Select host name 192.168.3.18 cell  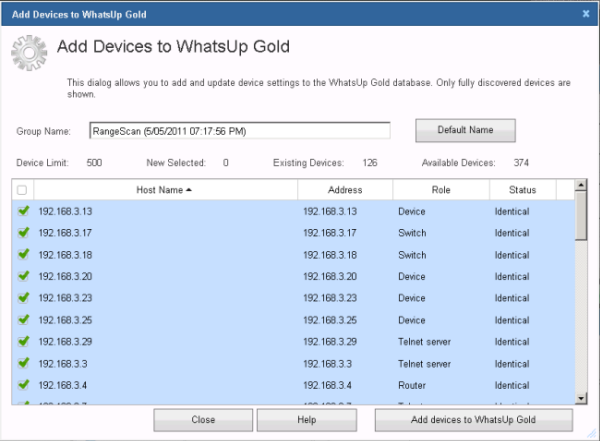(65, 255)
